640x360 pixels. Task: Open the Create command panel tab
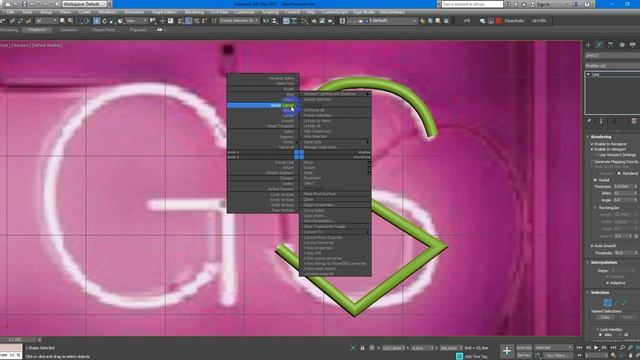click(589, 45)
